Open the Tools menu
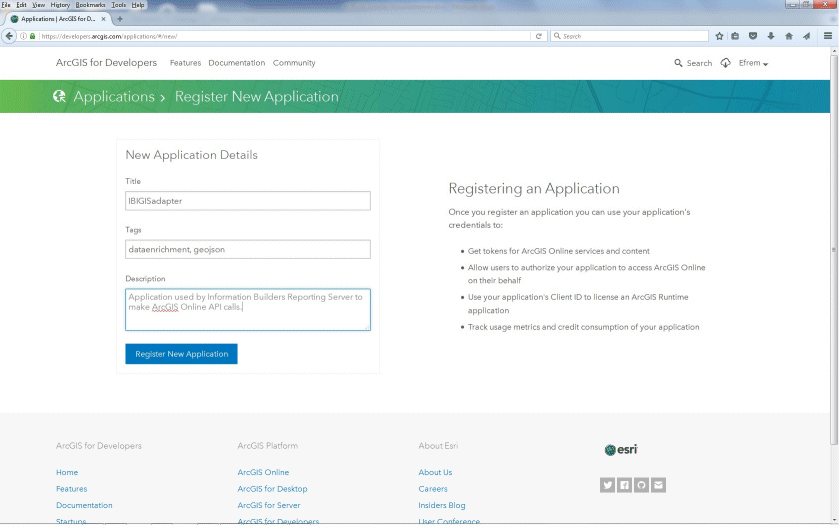 pos(118,5)
